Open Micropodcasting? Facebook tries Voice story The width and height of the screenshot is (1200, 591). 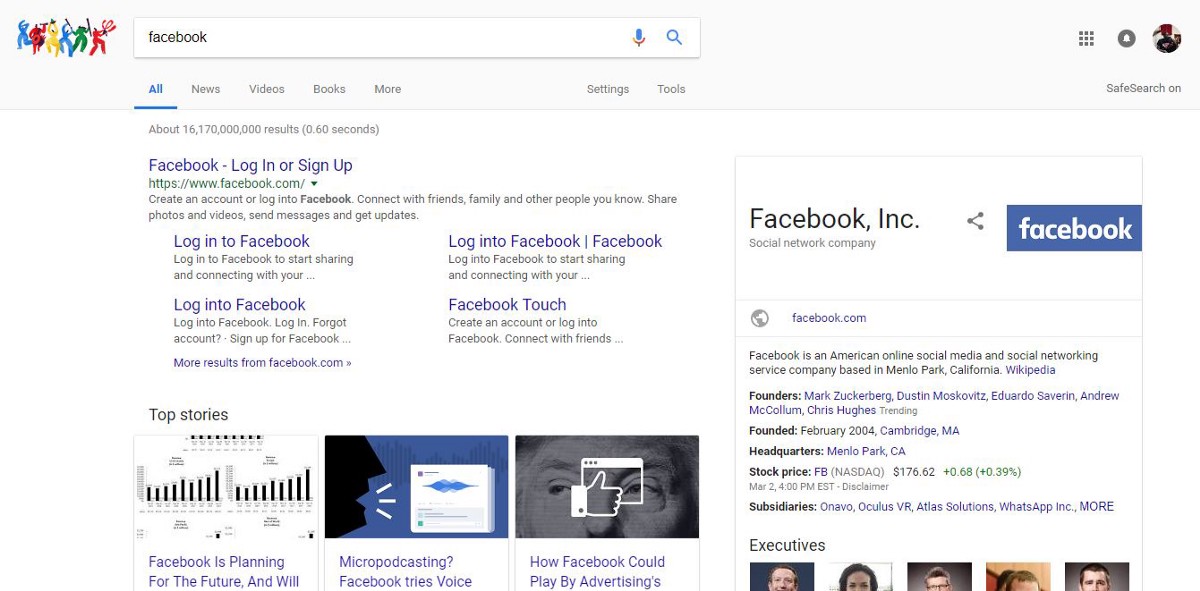[x=405, y=572]
